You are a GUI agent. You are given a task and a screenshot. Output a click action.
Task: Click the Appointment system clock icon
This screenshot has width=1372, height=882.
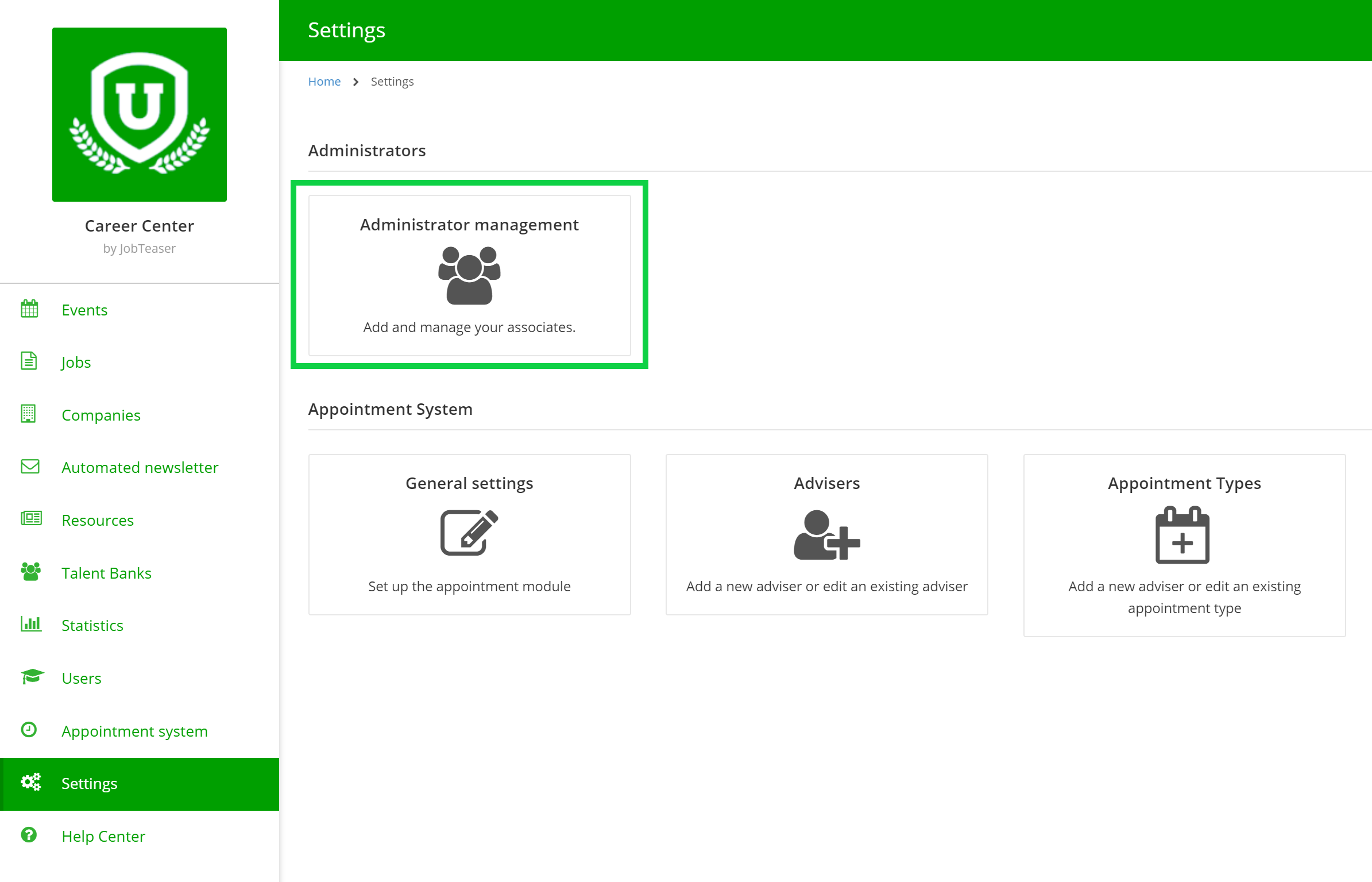click(x=29, y=730)
